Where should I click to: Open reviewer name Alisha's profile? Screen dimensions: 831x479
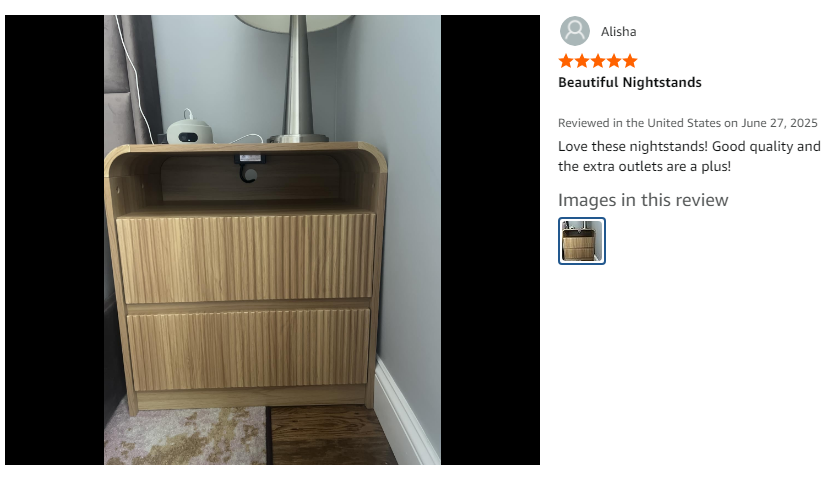(x=618, y=32)
